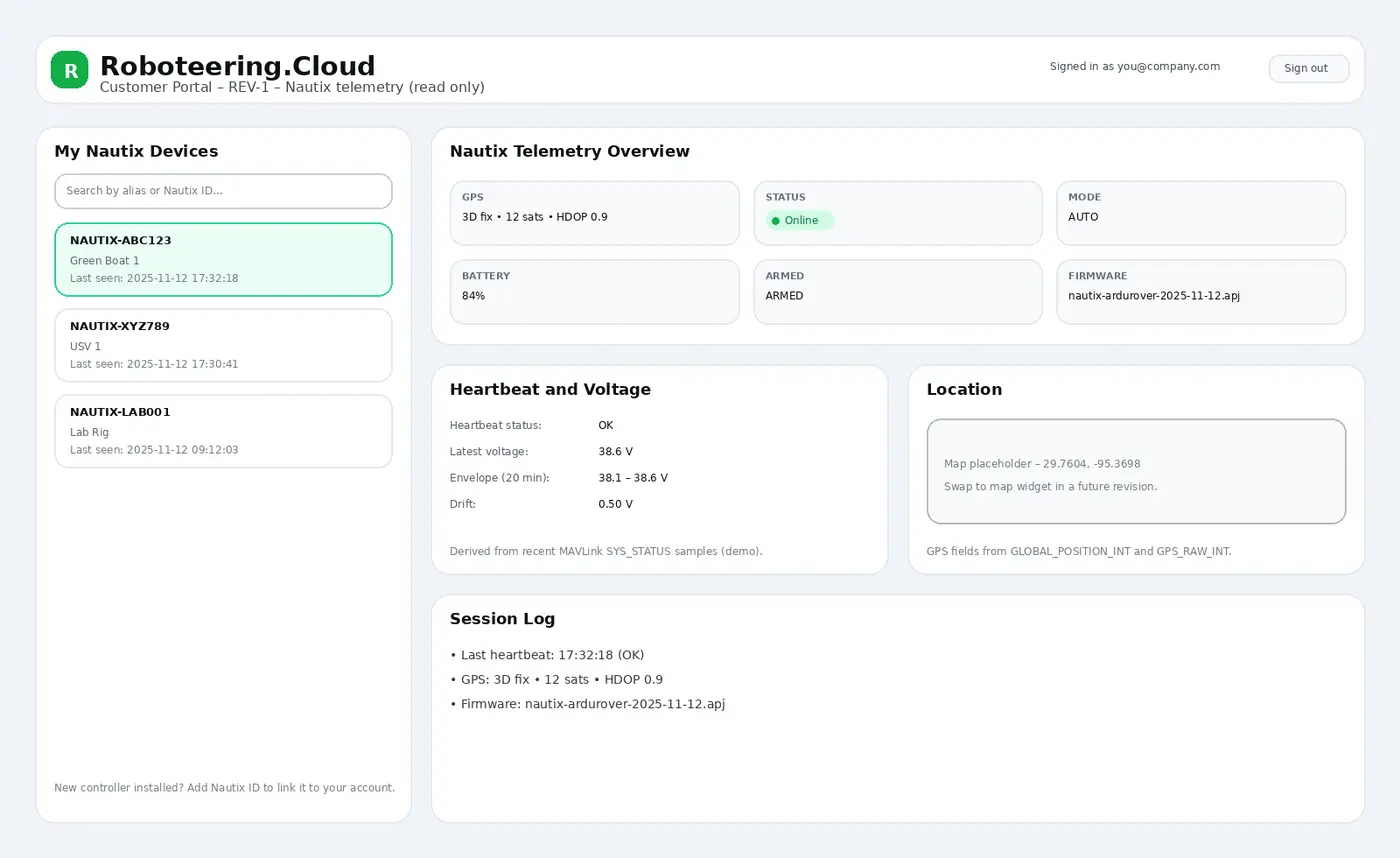Click the Roboteering.Cloud title
This screenshot has width=1400, height=858.
point(238,66)
